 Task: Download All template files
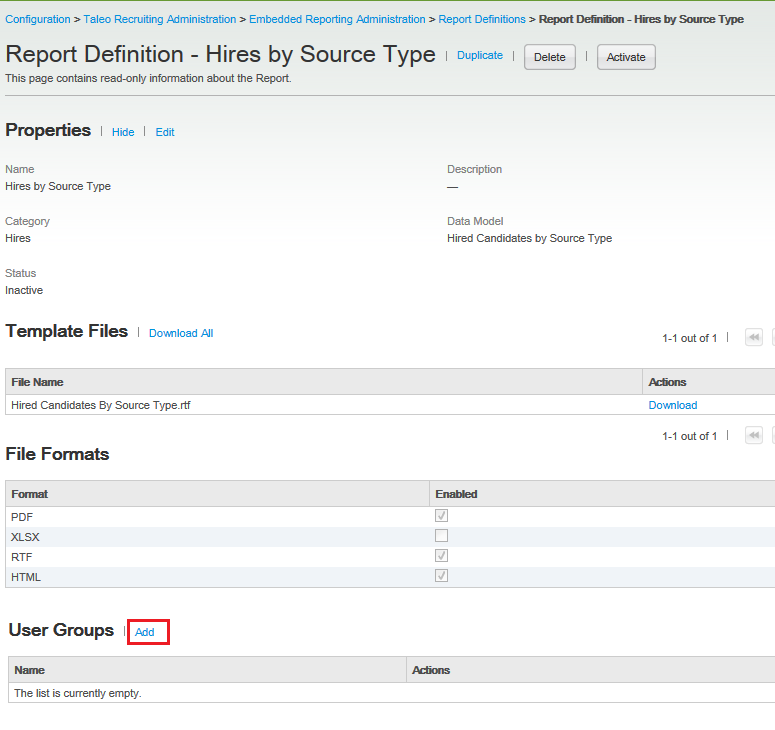(x=181, y=333)
